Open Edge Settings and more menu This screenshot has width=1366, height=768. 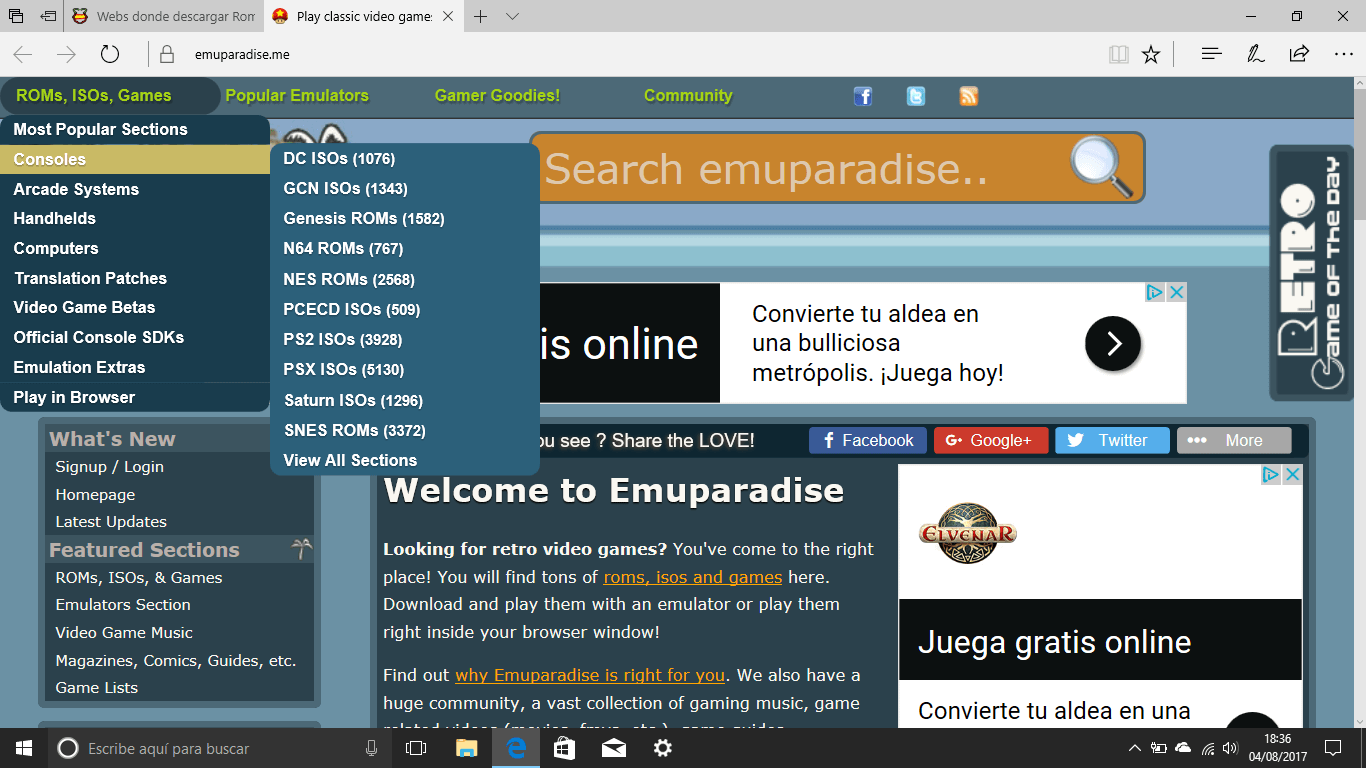pos(1343,54)
